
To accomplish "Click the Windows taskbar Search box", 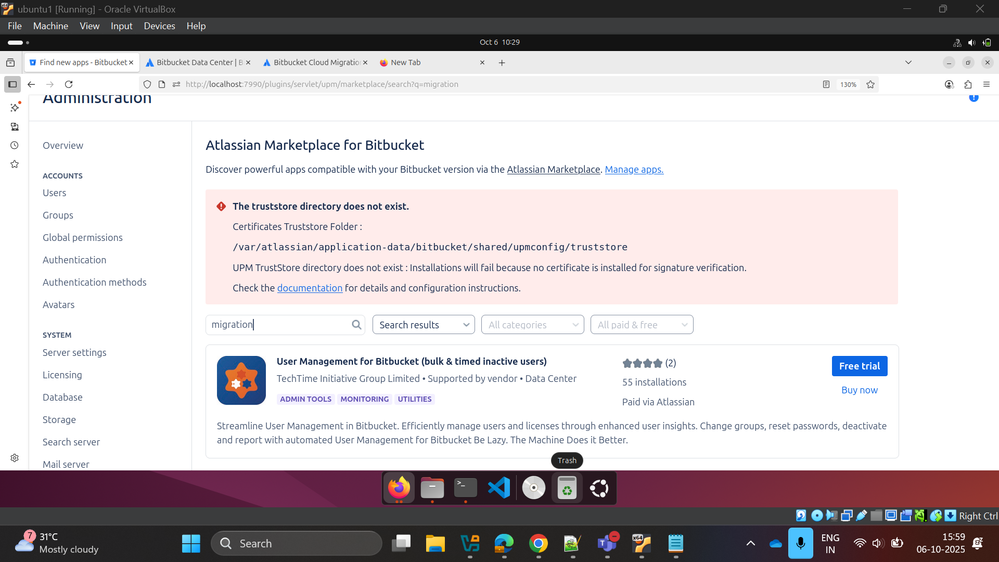I will [296, 544].
